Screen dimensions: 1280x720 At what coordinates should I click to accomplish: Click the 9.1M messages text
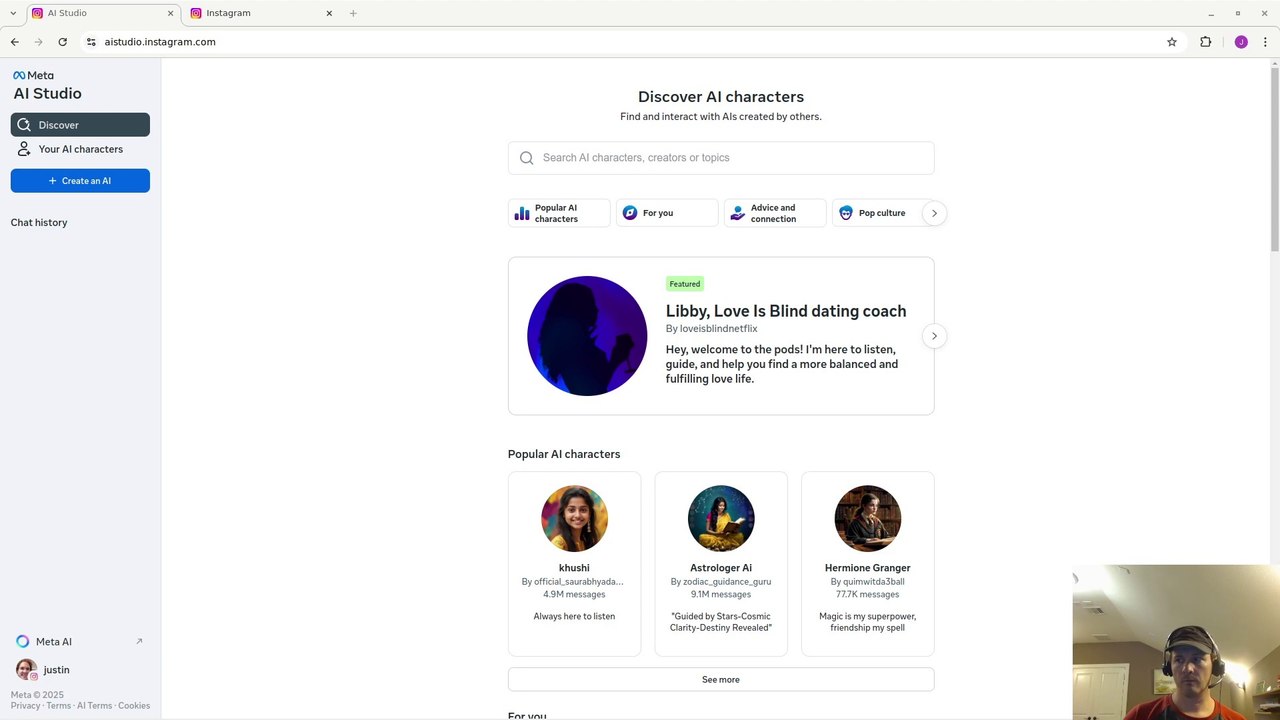pyautogui.click(x=721, y=595)
